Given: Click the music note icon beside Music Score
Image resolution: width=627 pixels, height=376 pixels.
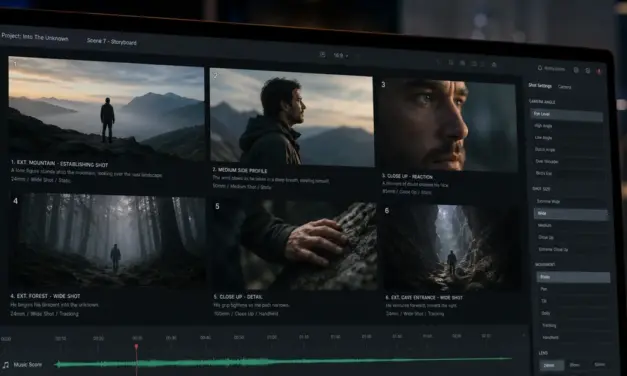Looking at the screenshot, I should pyautogui.click(x=6, y=365).
